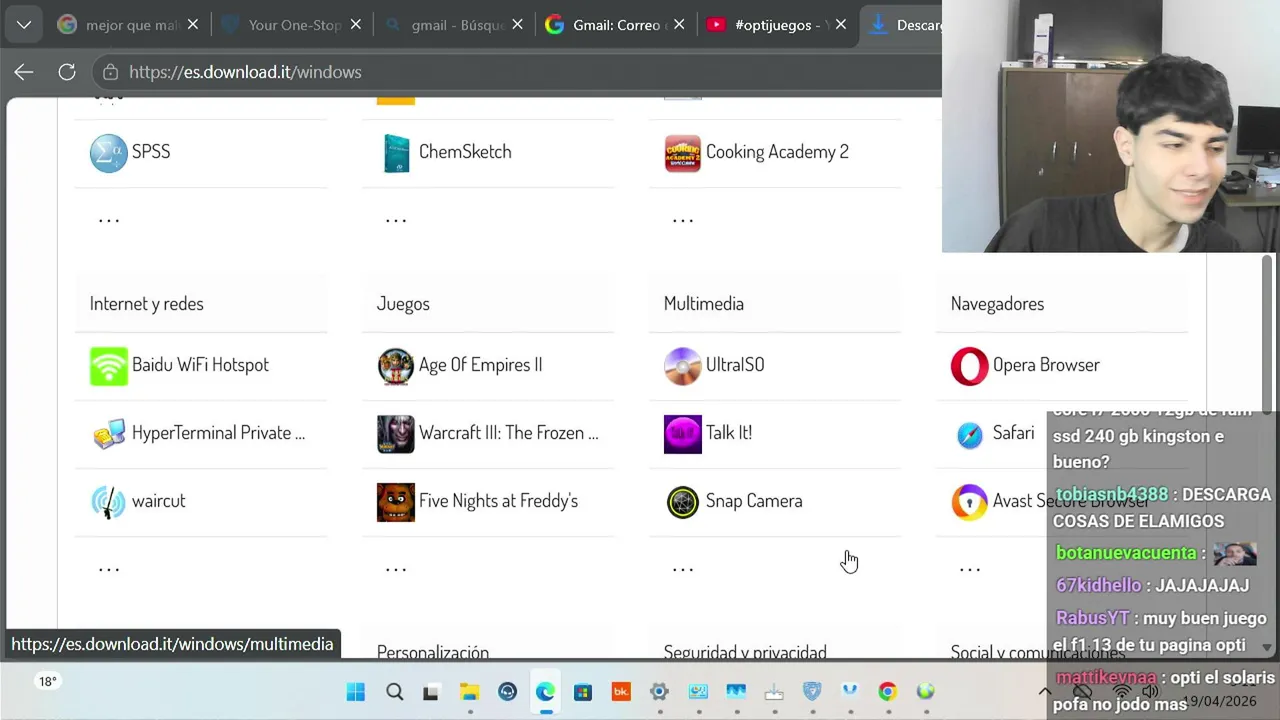
Task: Open the Snap Camera icon
Action: [683, 502]
